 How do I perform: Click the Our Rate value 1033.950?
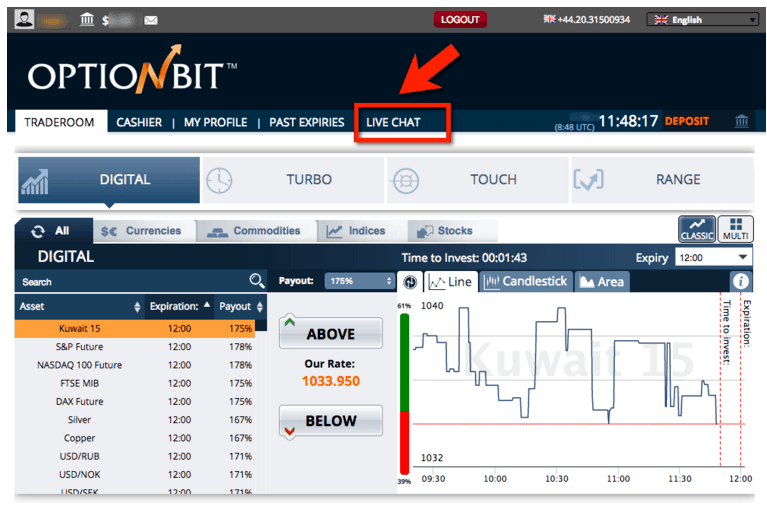tap(331, 381)
